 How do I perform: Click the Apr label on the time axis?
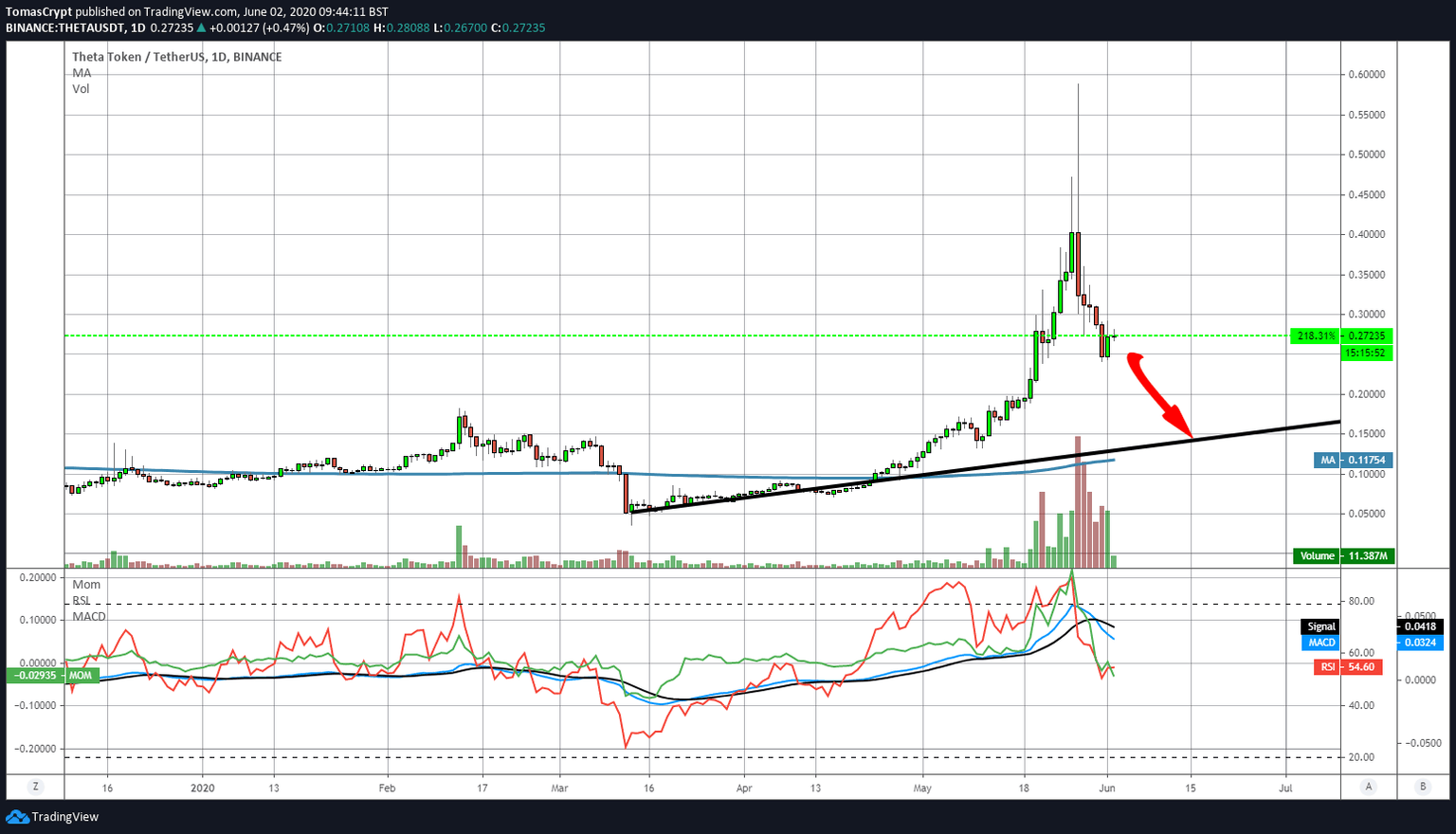[744, 788]
